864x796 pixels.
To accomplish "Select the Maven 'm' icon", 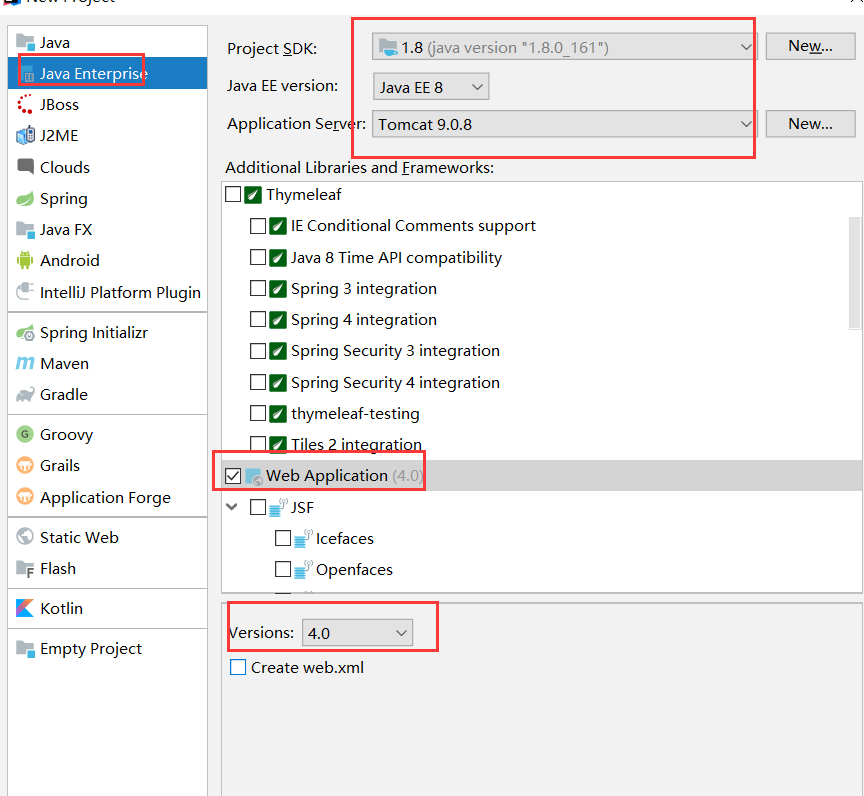I will click(25, 363).
